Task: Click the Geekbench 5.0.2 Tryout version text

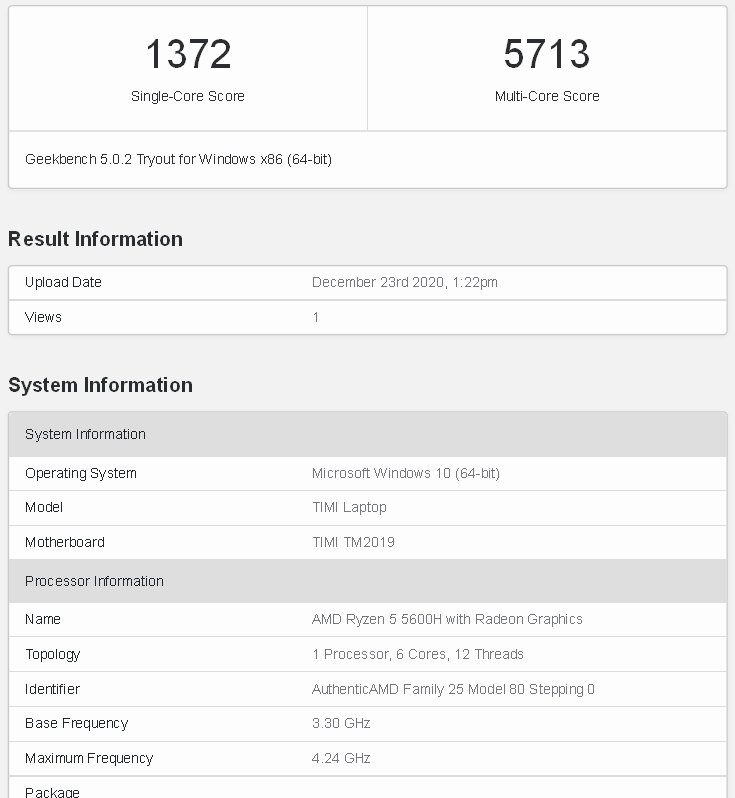Action: pyautogui.click(x=178, y=159)
